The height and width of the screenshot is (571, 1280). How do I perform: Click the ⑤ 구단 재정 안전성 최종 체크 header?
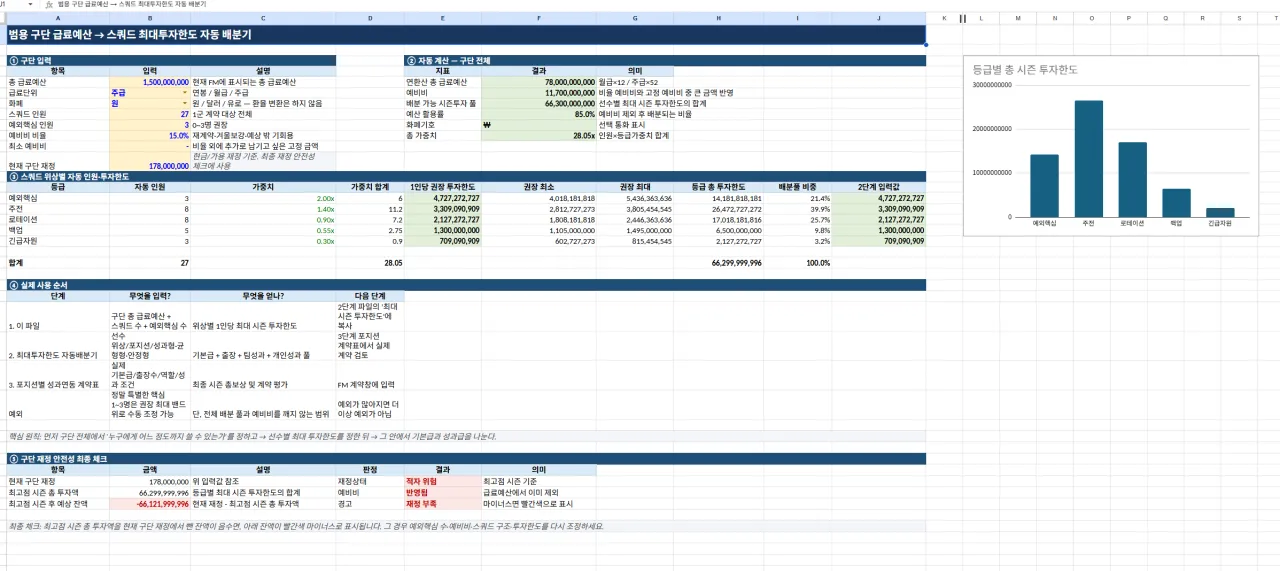pos(466,458)
